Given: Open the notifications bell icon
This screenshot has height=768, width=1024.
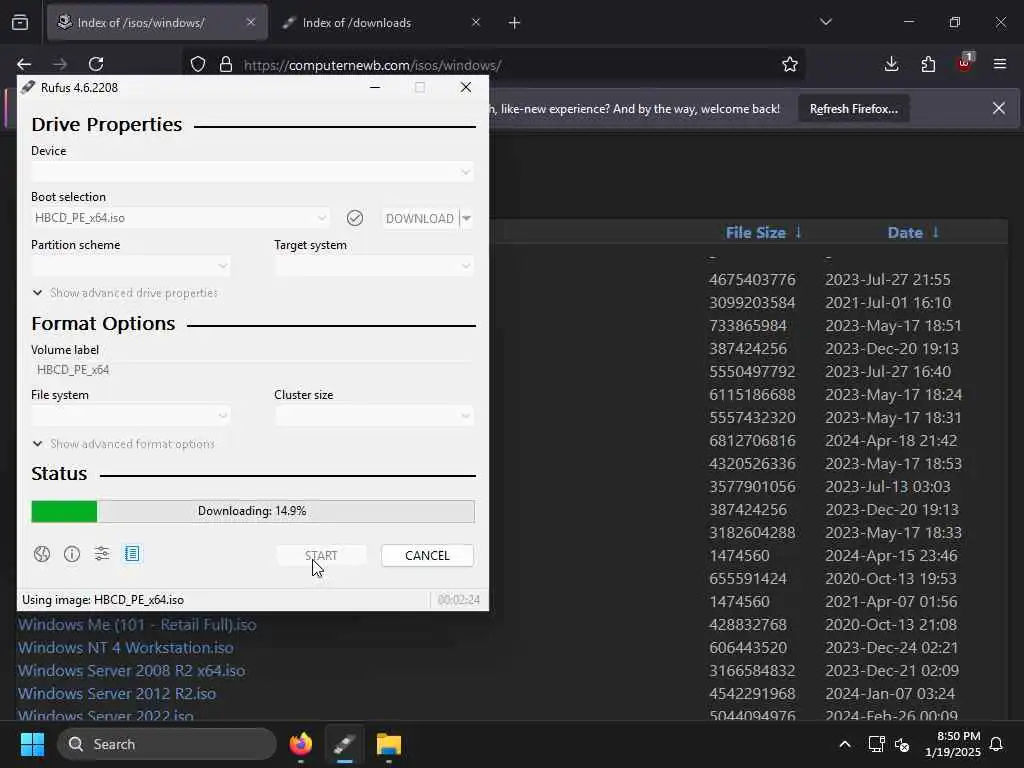Looking at the screenshot, I should click(x=997, y=744).
